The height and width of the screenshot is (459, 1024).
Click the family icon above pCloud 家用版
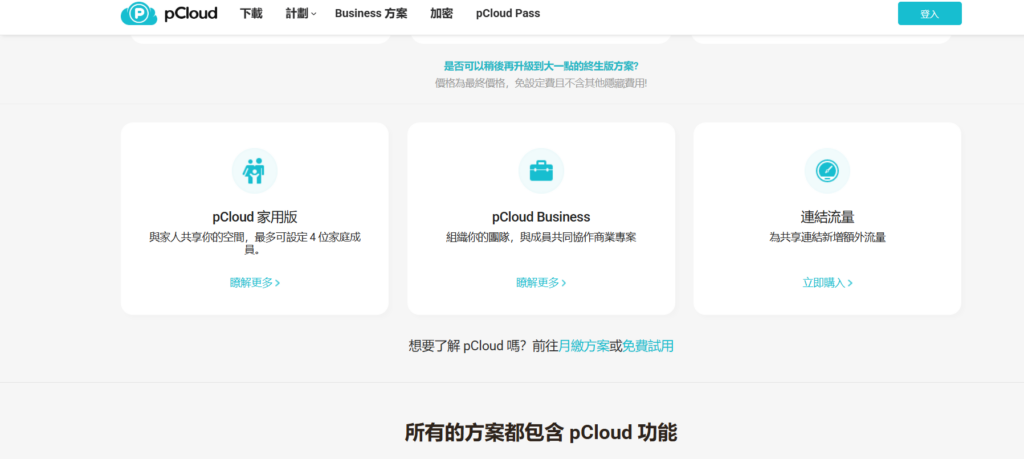coord(255,171)
